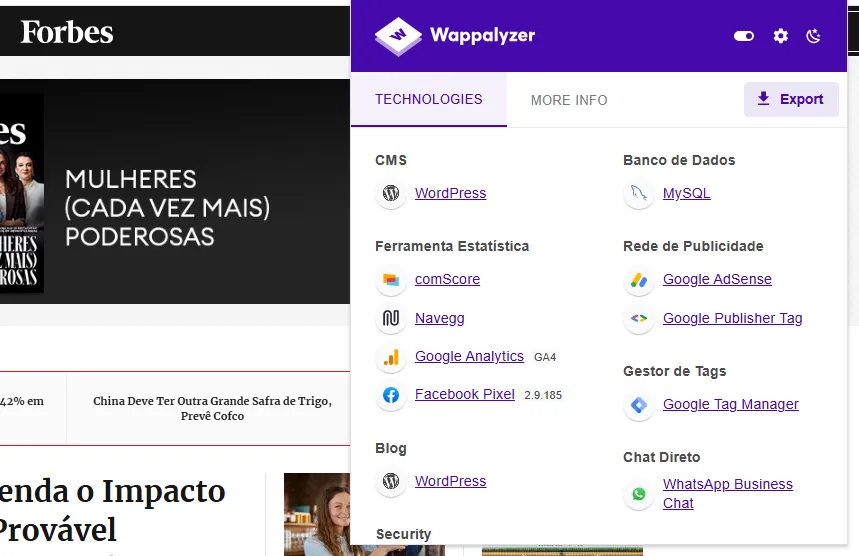Click the Chat Direto heading

(661, 457)
